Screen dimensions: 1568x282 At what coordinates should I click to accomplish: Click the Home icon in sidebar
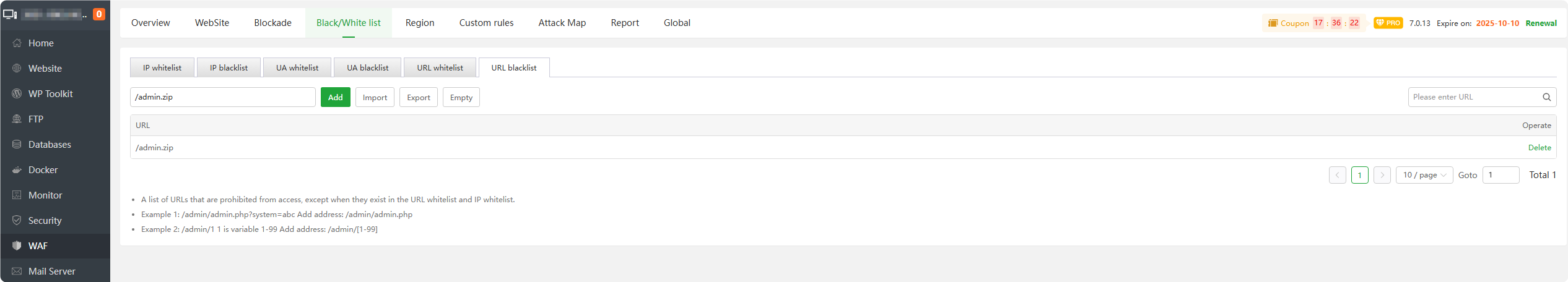[x=17, y=43]
